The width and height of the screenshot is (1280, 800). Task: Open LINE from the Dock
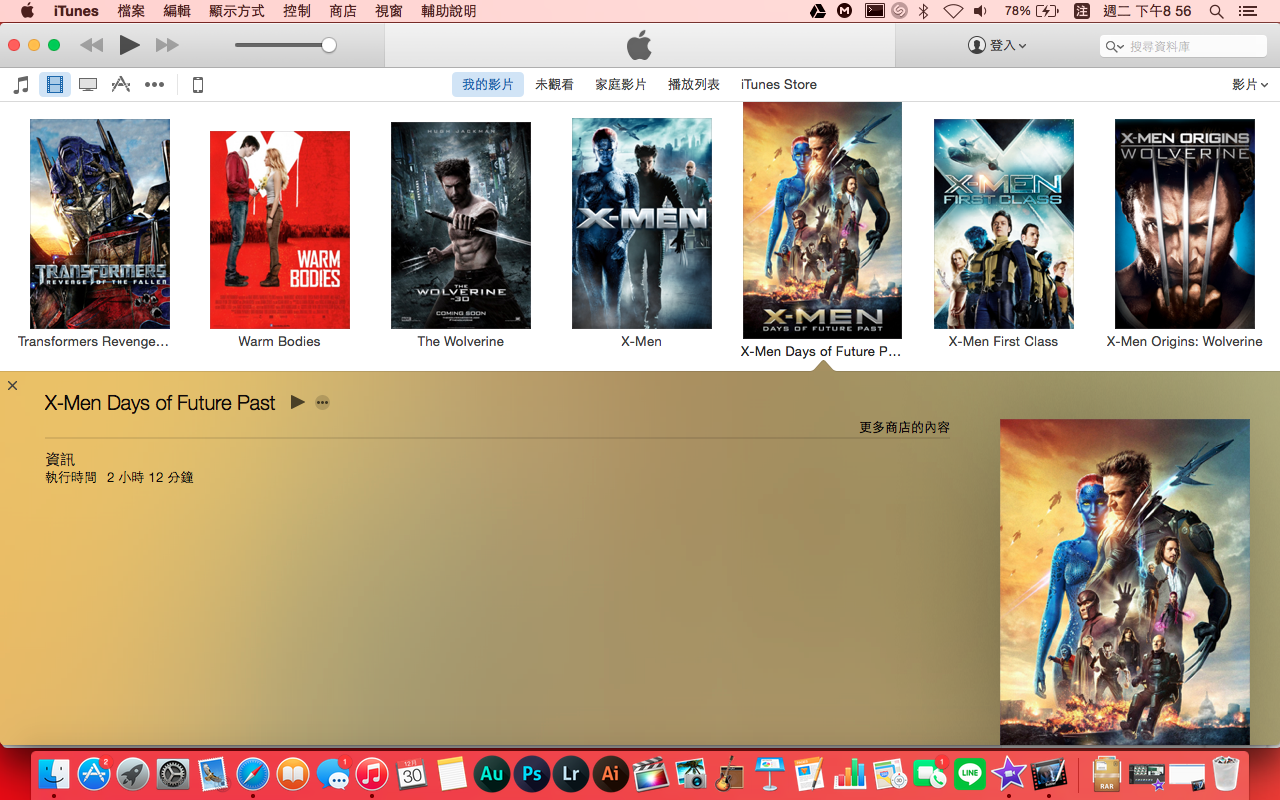(969, 773)
